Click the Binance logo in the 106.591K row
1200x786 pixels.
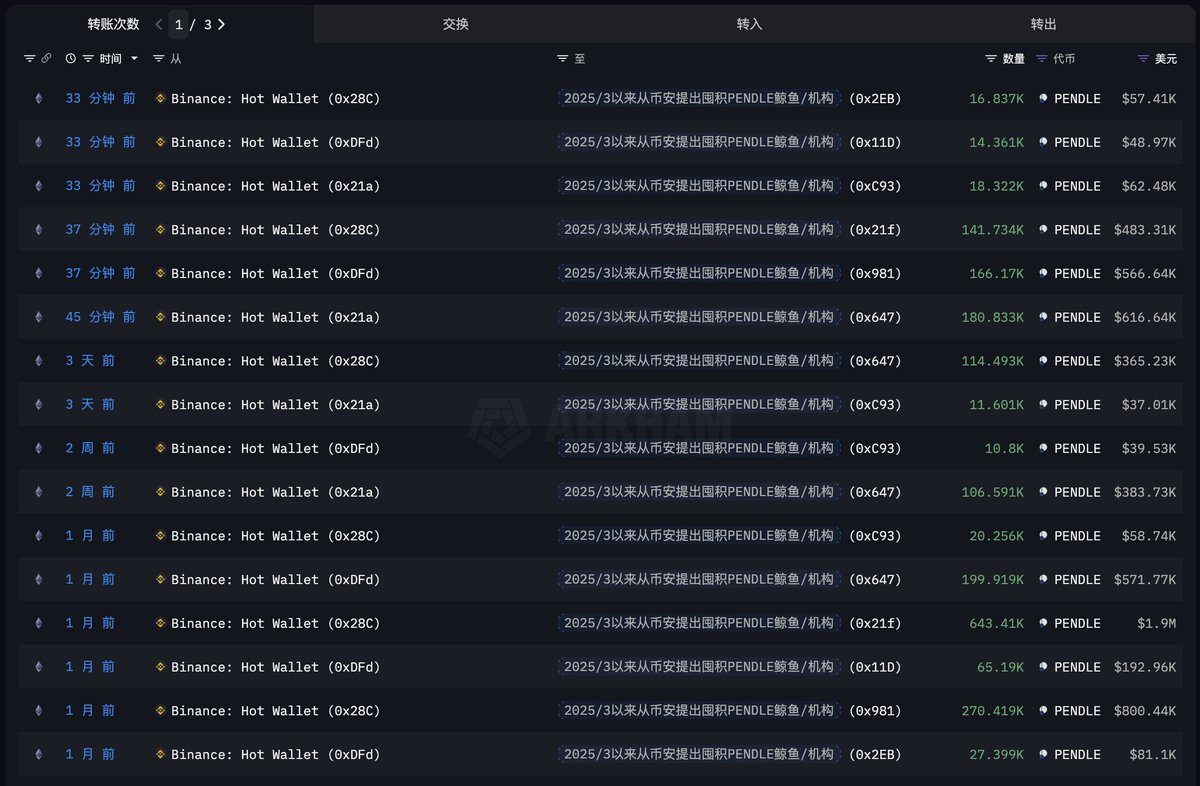tap(160, 492)
